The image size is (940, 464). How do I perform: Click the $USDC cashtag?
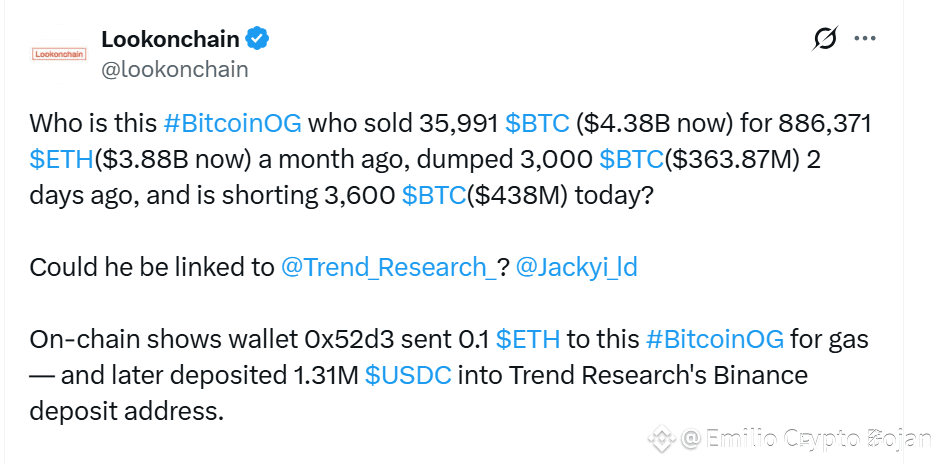(x=408, y=376)
